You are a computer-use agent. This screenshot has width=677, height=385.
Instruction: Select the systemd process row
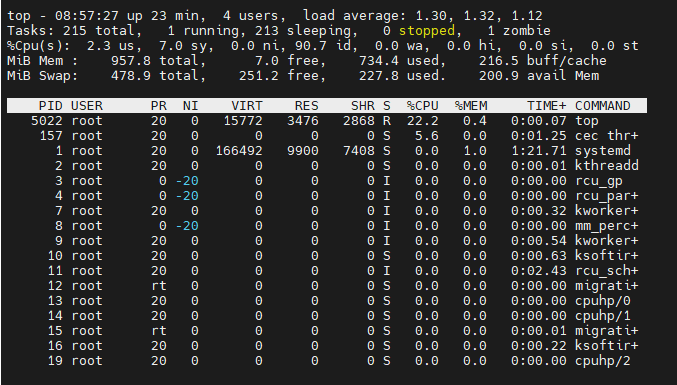[x=327, y=151]
